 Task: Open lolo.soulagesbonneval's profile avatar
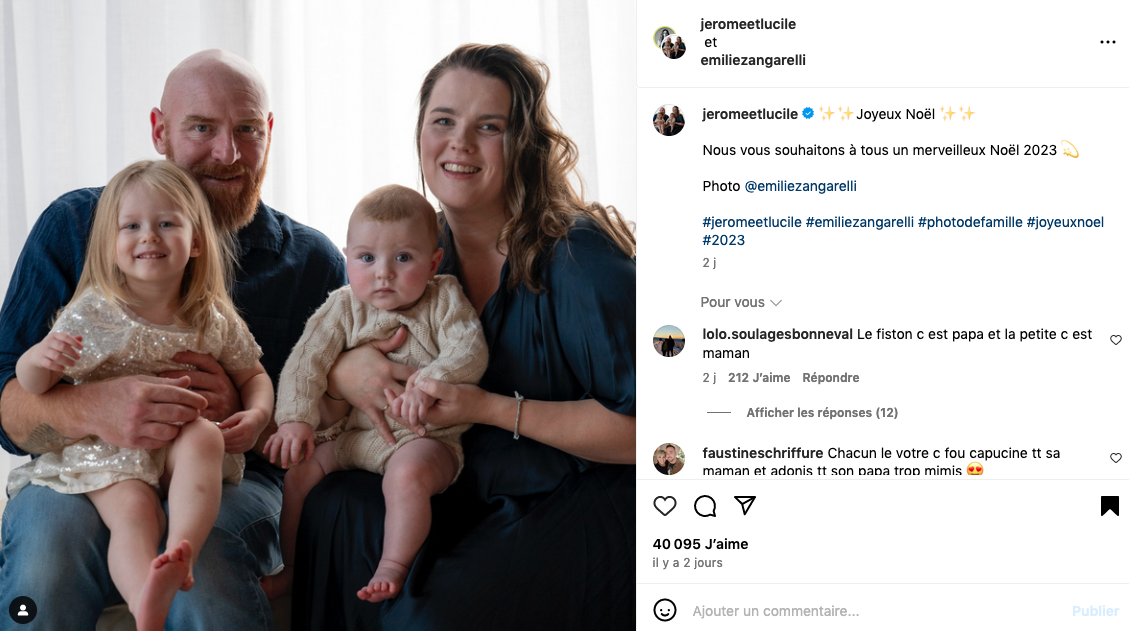click(x=669, y=341)
